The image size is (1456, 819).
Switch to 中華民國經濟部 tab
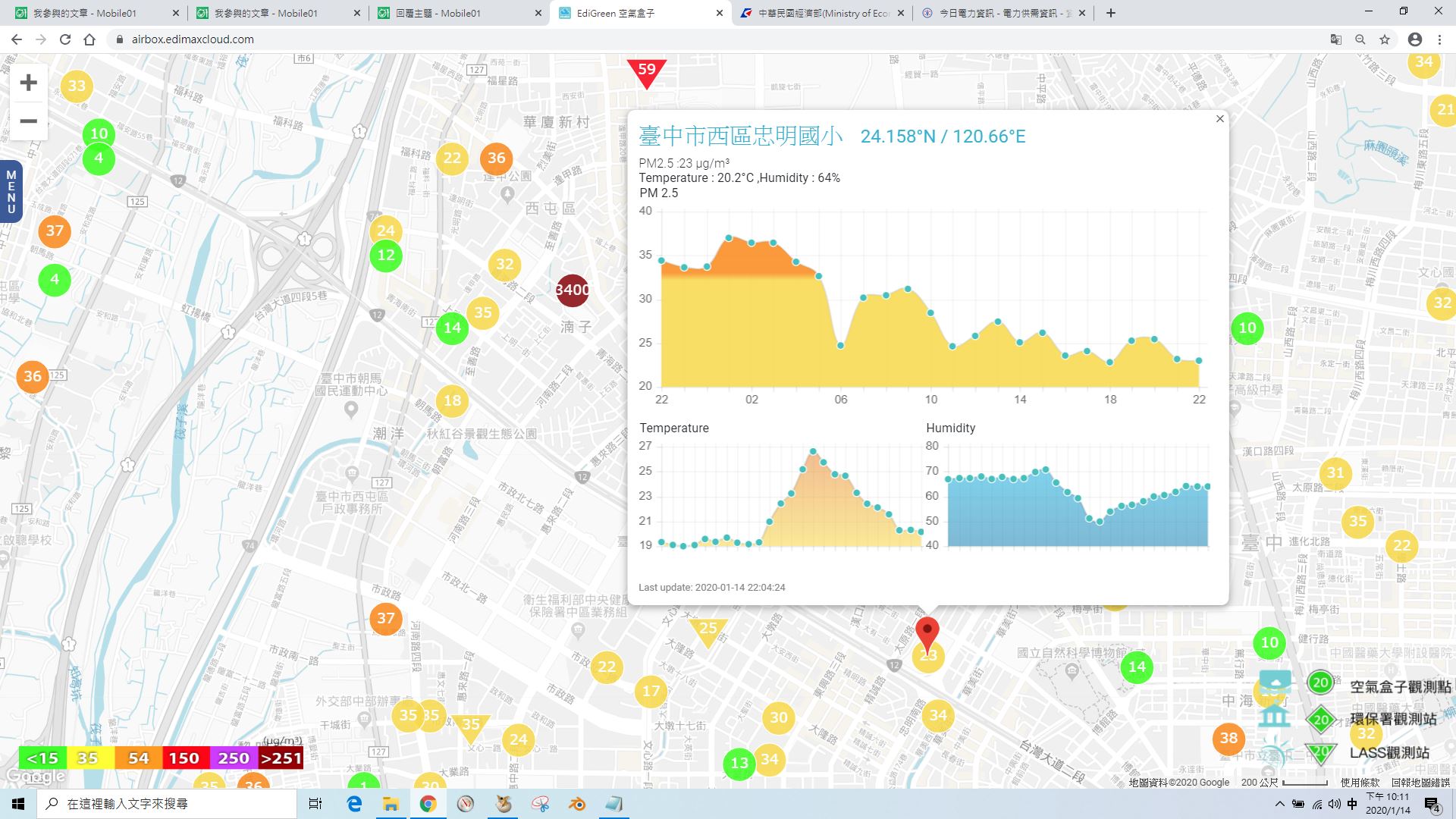[x=822, y=13]
